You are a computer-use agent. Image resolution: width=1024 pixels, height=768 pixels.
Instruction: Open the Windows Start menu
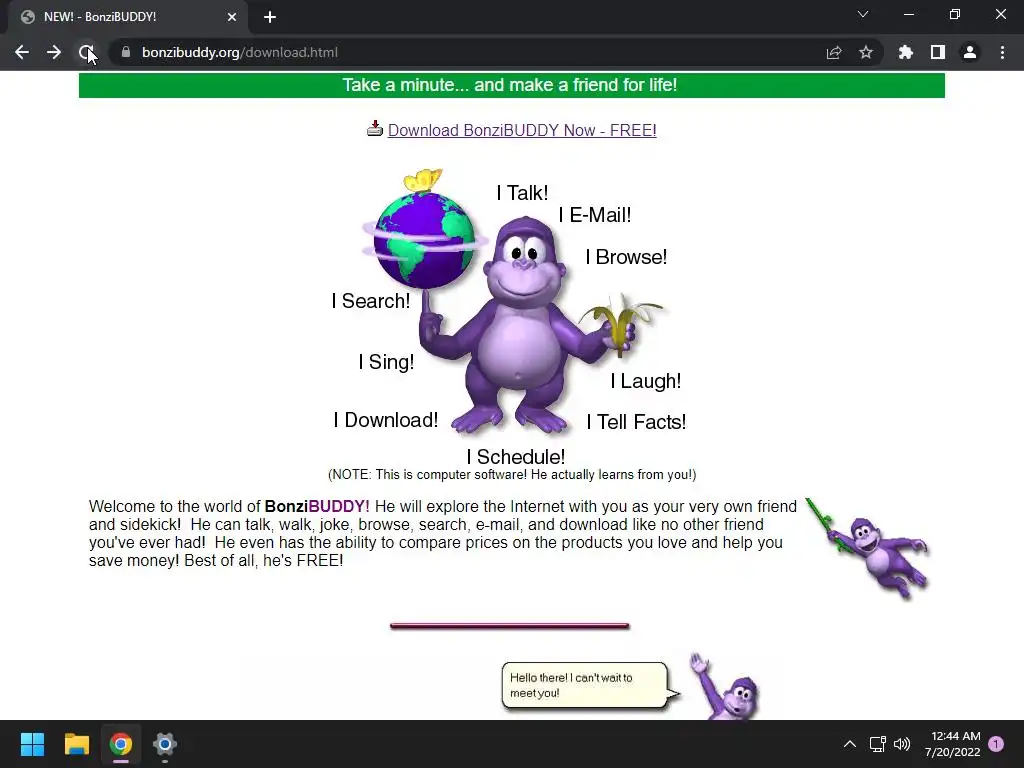tap(32, 744)
